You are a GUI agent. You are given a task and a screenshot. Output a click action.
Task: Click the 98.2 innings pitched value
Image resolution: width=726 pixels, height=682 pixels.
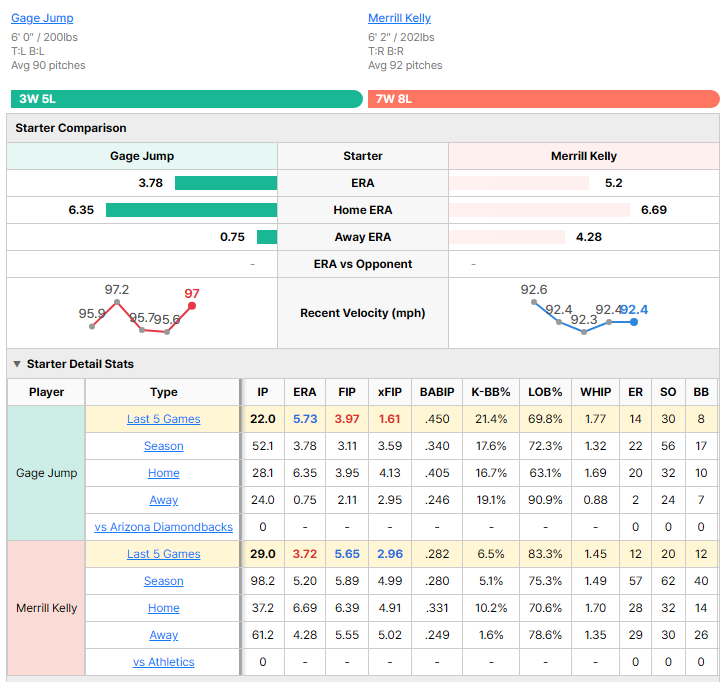(263, 581)
